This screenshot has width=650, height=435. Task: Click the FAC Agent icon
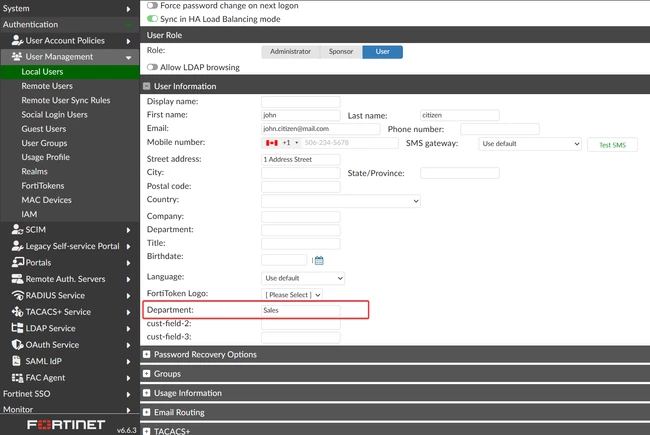click(x=17, y=378)
